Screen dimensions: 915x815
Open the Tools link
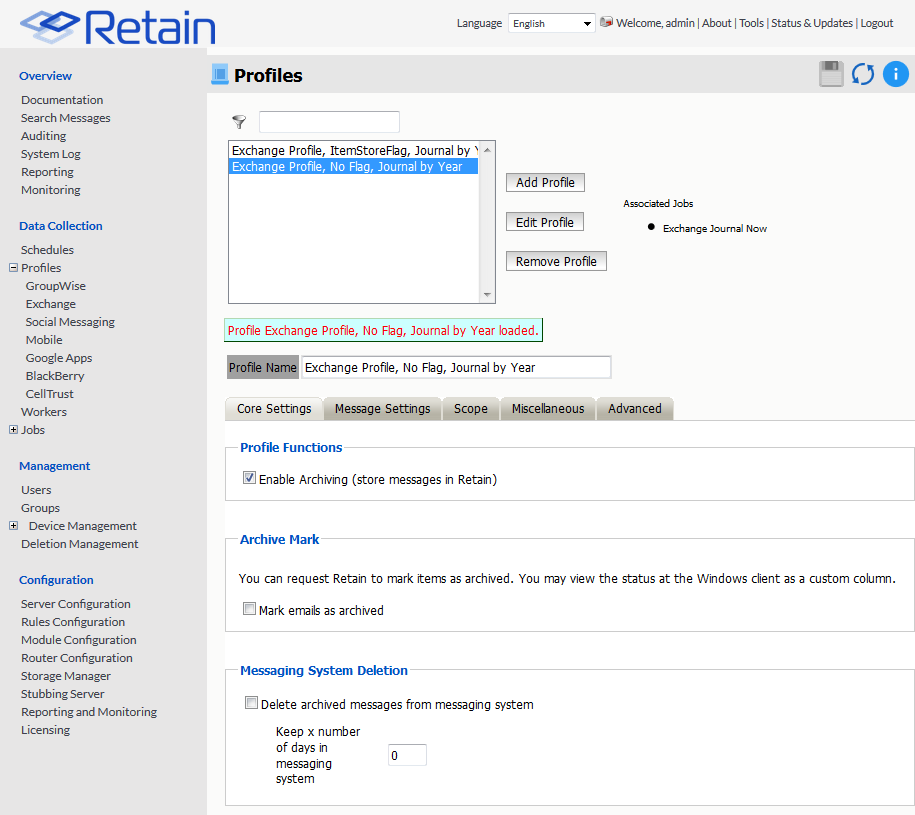point(751,23)
